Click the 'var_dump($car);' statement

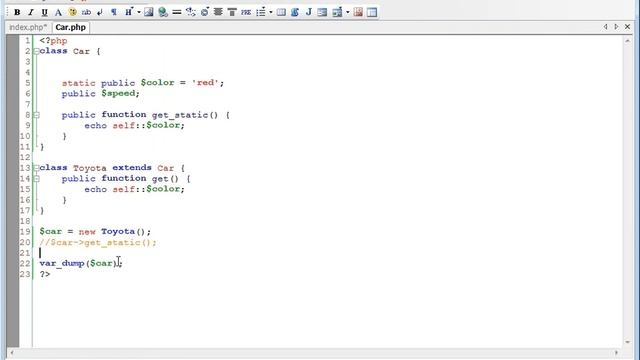81,263
